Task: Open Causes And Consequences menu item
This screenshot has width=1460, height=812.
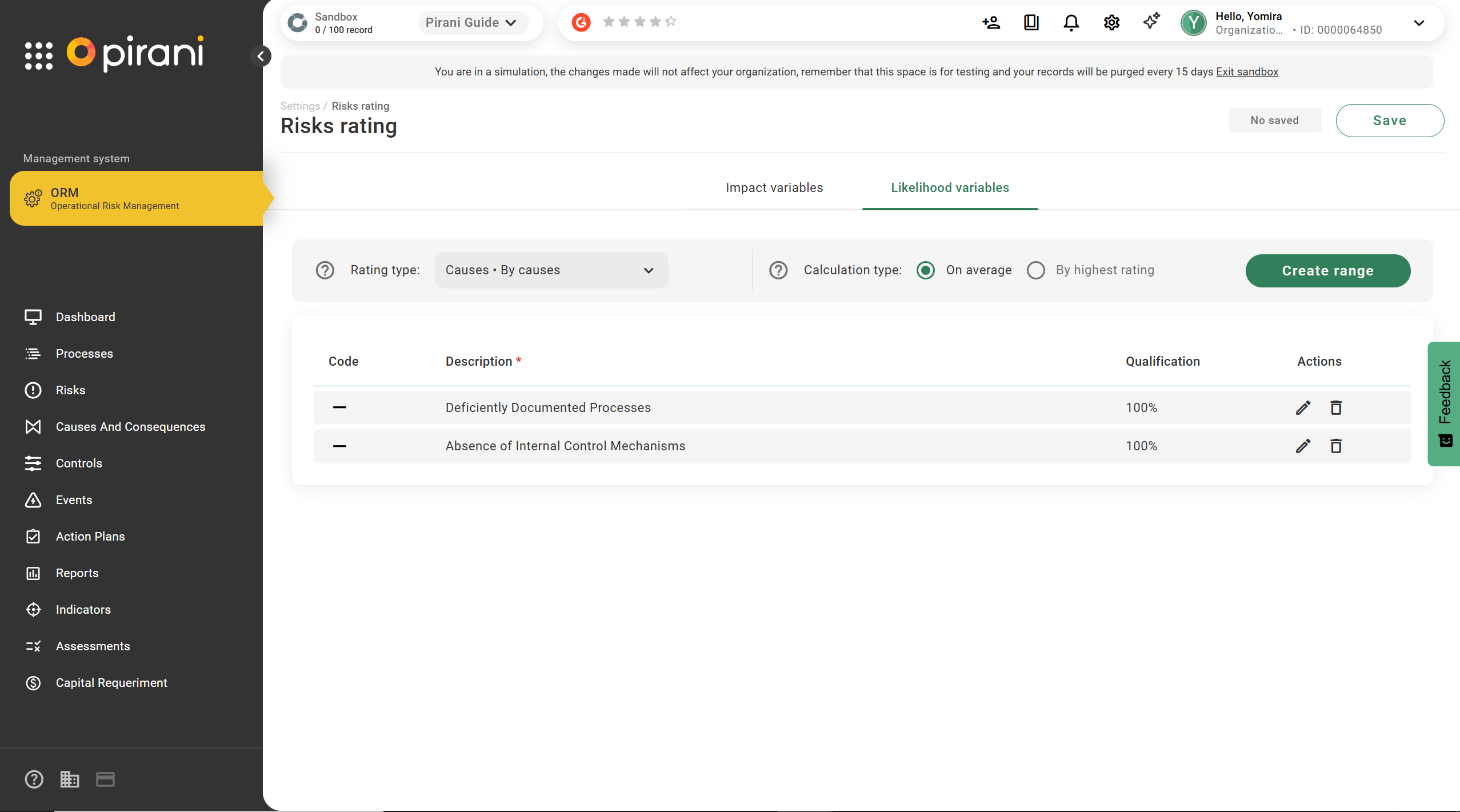Action: pyautogui.click(x=130, y=427)
